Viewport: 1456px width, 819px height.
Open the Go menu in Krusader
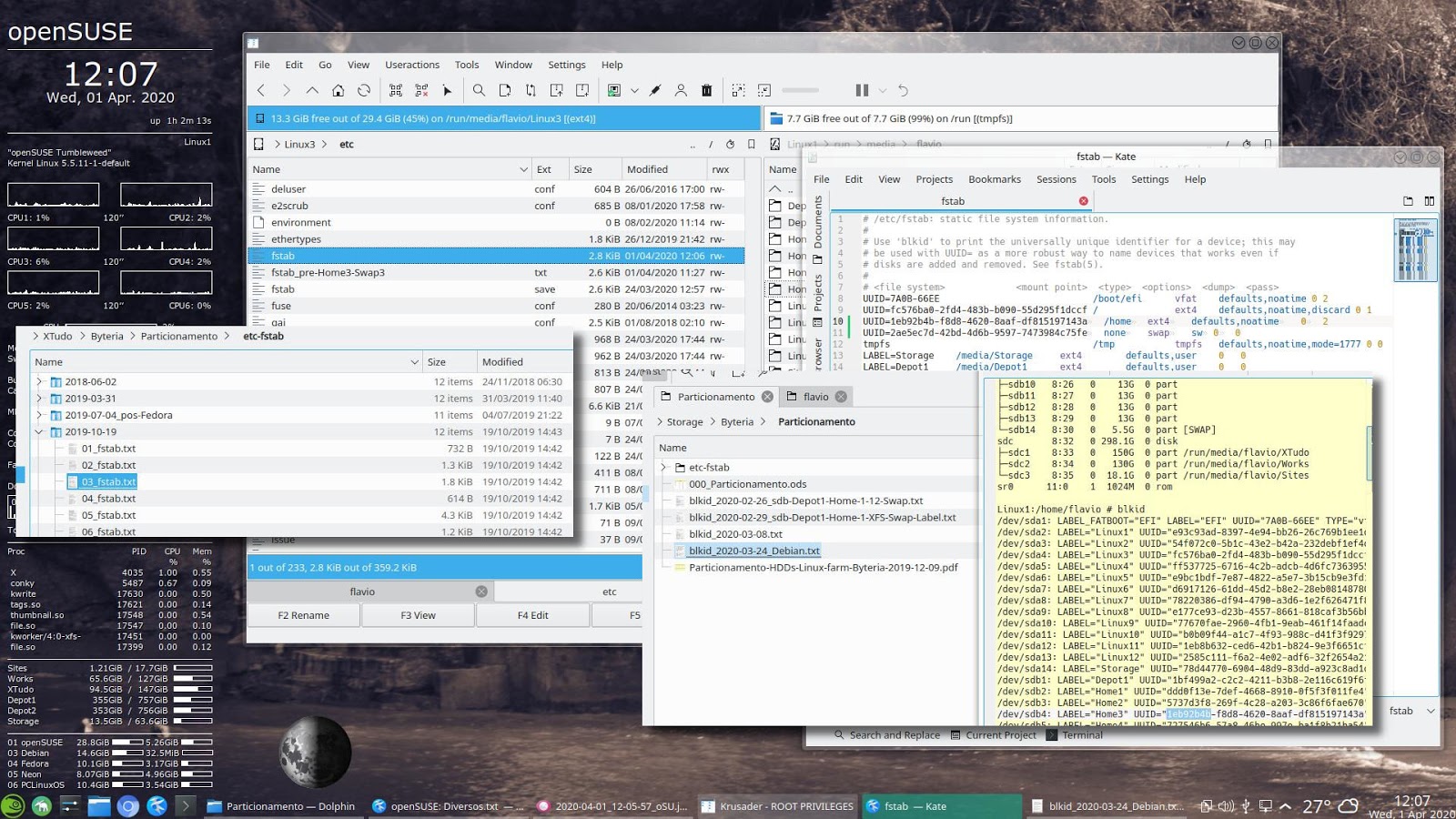pyautogui.click(x=325, y=65)
